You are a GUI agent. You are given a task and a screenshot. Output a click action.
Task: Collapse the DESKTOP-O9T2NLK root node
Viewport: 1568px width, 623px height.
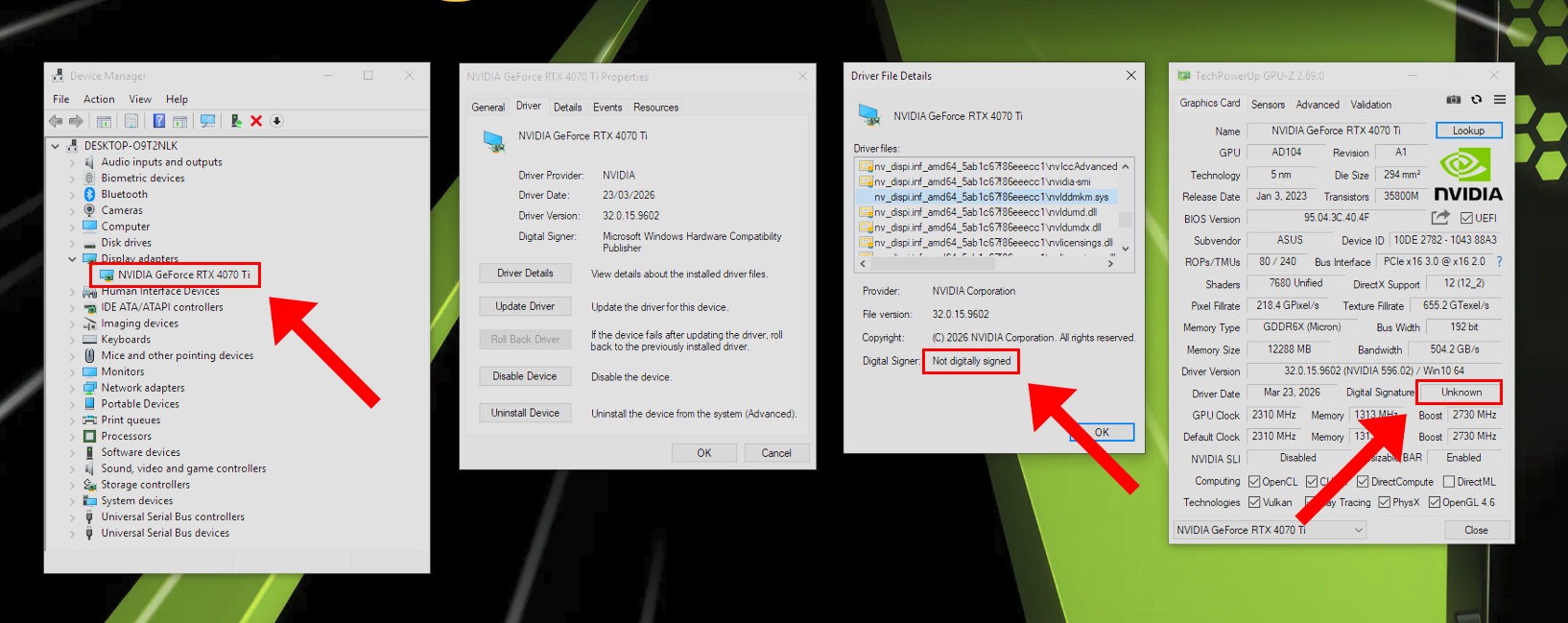click(x=56, y=146)
